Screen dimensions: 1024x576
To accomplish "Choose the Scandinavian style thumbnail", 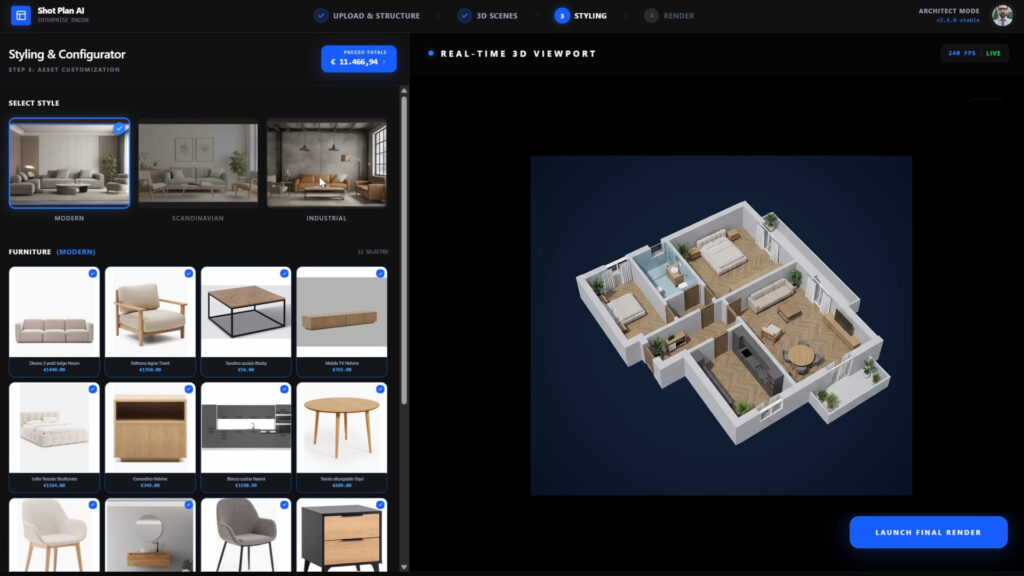I will tap(198, 163).
